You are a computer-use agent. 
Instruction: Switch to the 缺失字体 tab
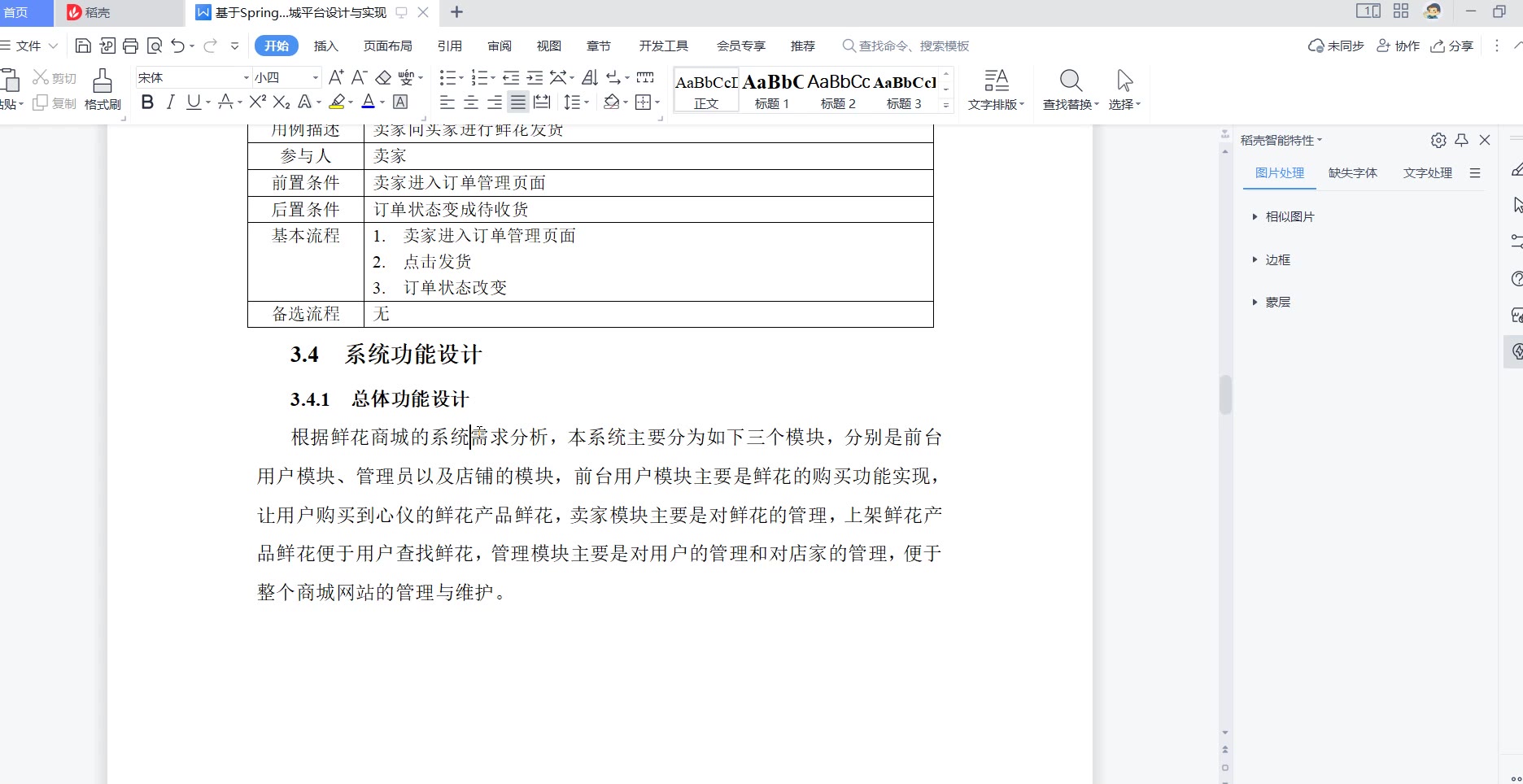click(x=1352, y=172)
